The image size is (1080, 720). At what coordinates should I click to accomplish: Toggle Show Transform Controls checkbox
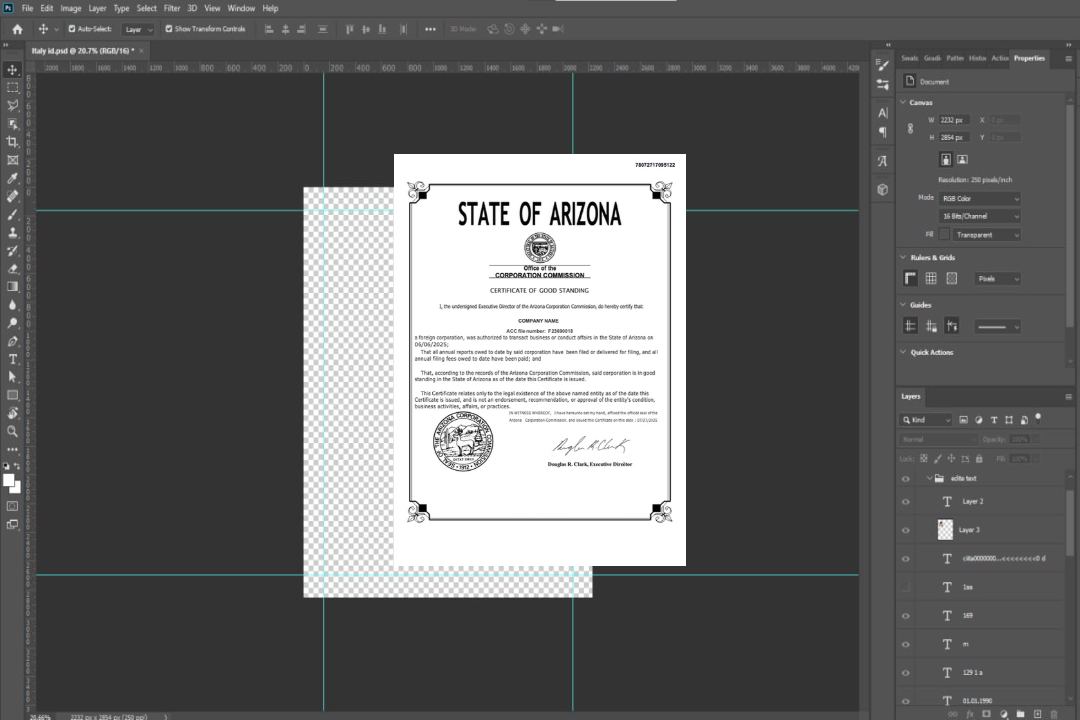click(169, 29)
